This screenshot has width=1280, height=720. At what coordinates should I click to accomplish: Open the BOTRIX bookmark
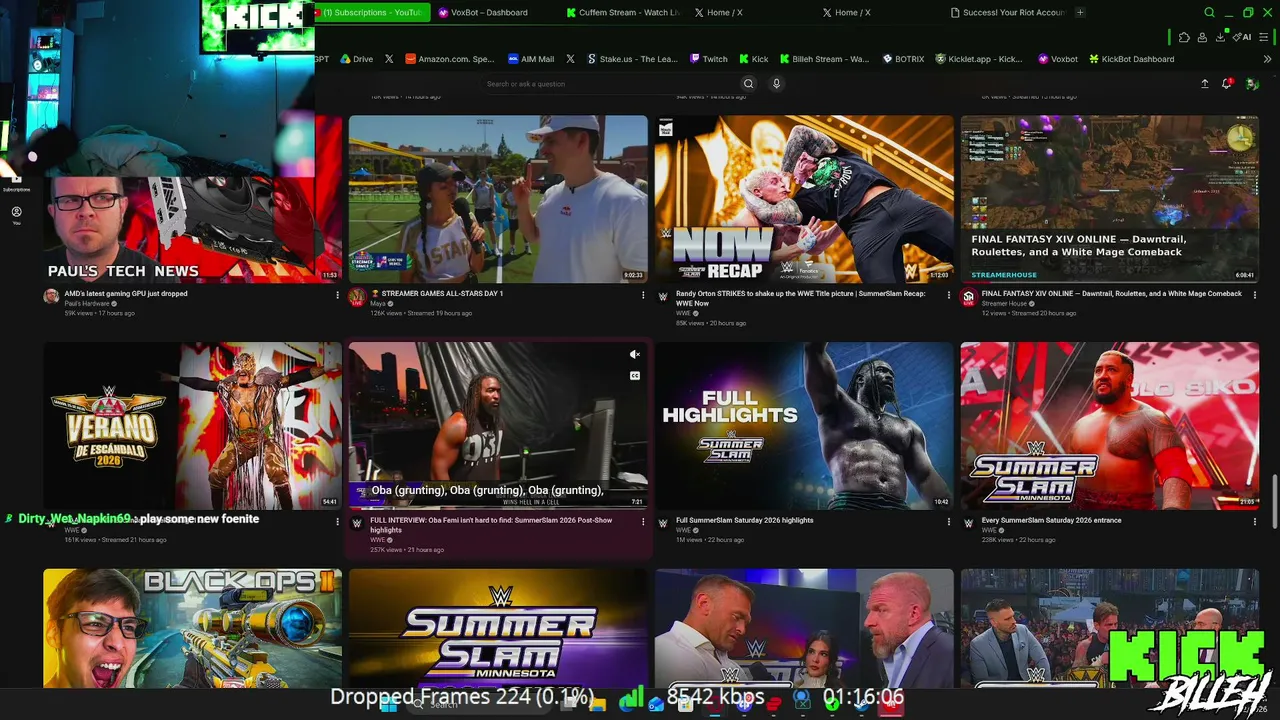tap(903, 59)
